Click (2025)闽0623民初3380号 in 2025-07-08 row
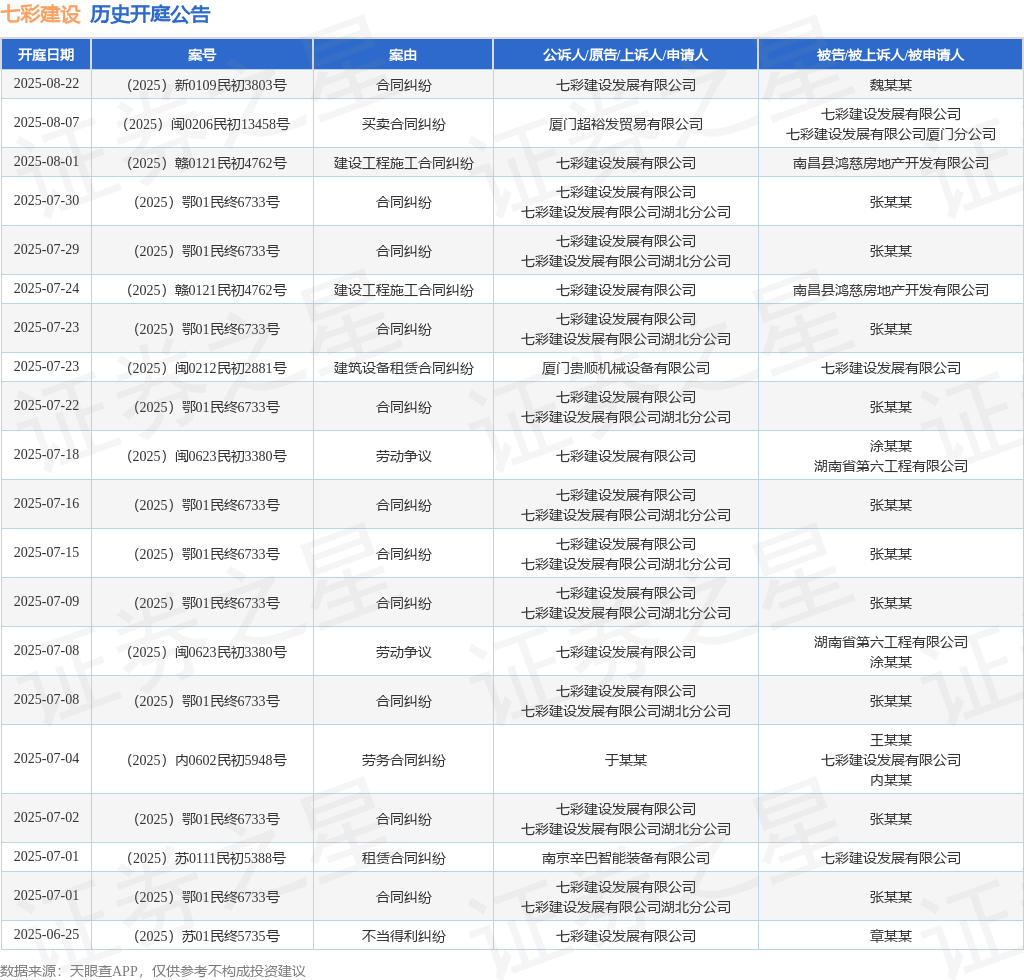Viewport: 1024px width, 980px height. point(206,652)
